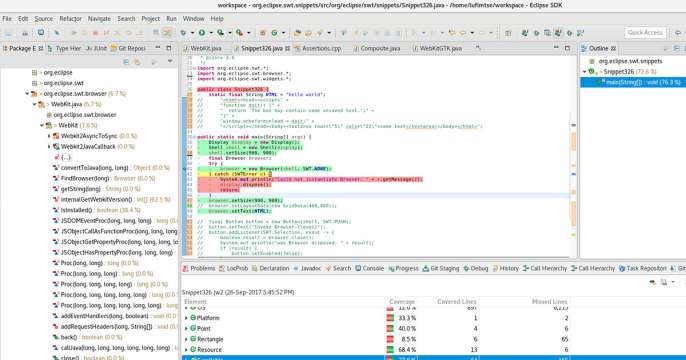Screen dimensions: 686x360
Task: Switch to the Problems tab
Action: coord(199,269)
